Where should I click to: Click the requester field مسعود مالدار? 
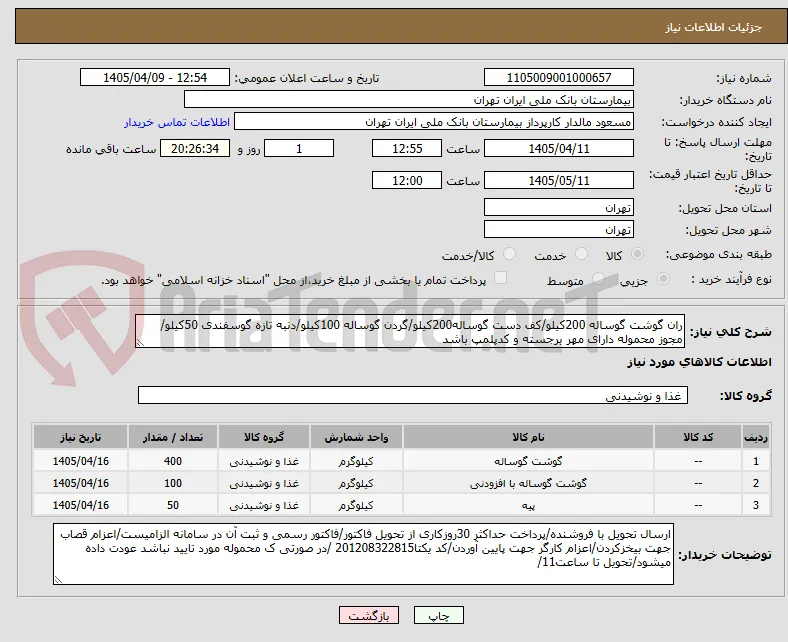point(434,122)
